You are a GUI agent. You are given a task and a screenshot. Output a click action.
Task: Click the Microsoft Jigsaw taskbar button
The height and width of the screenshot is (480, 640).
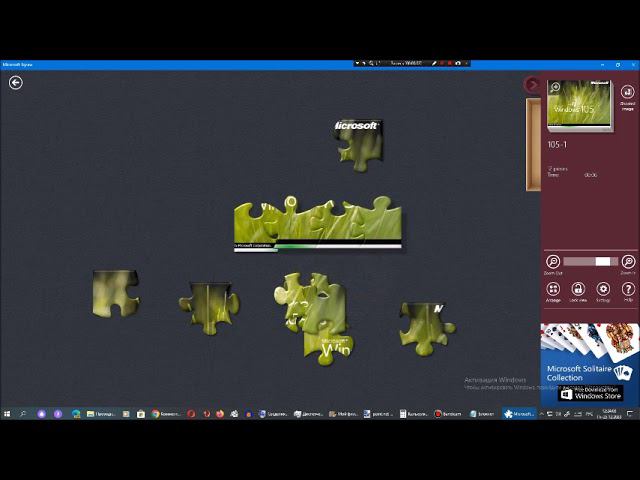pos(519,414)
